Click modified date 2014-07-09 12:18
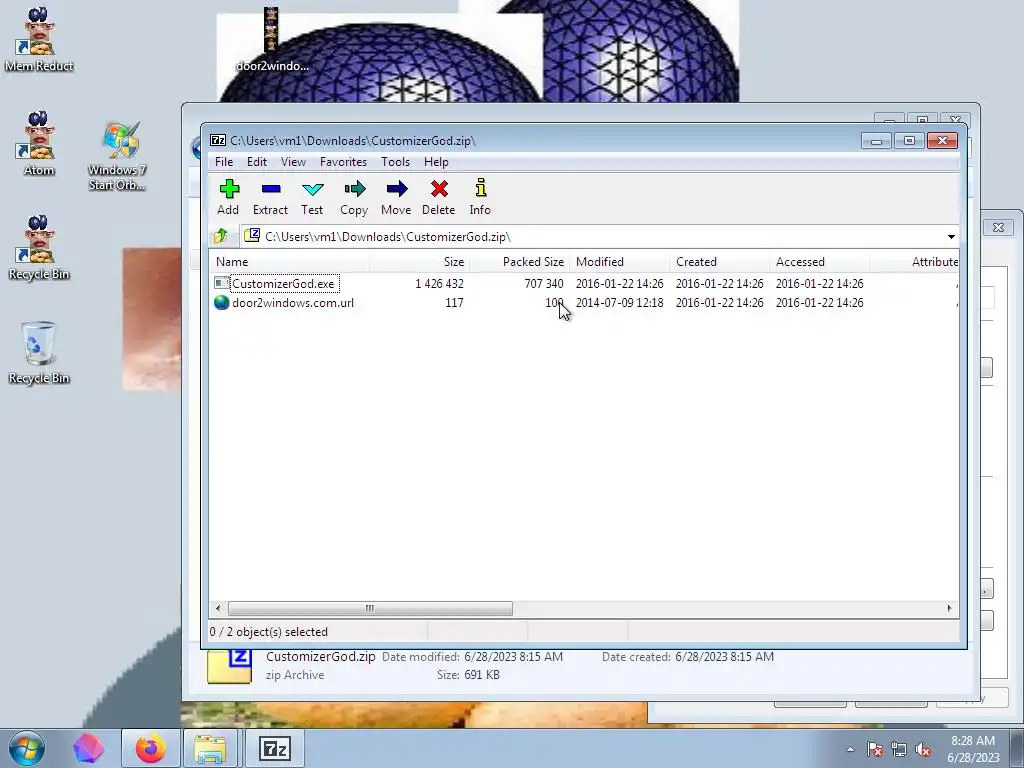 619,302
